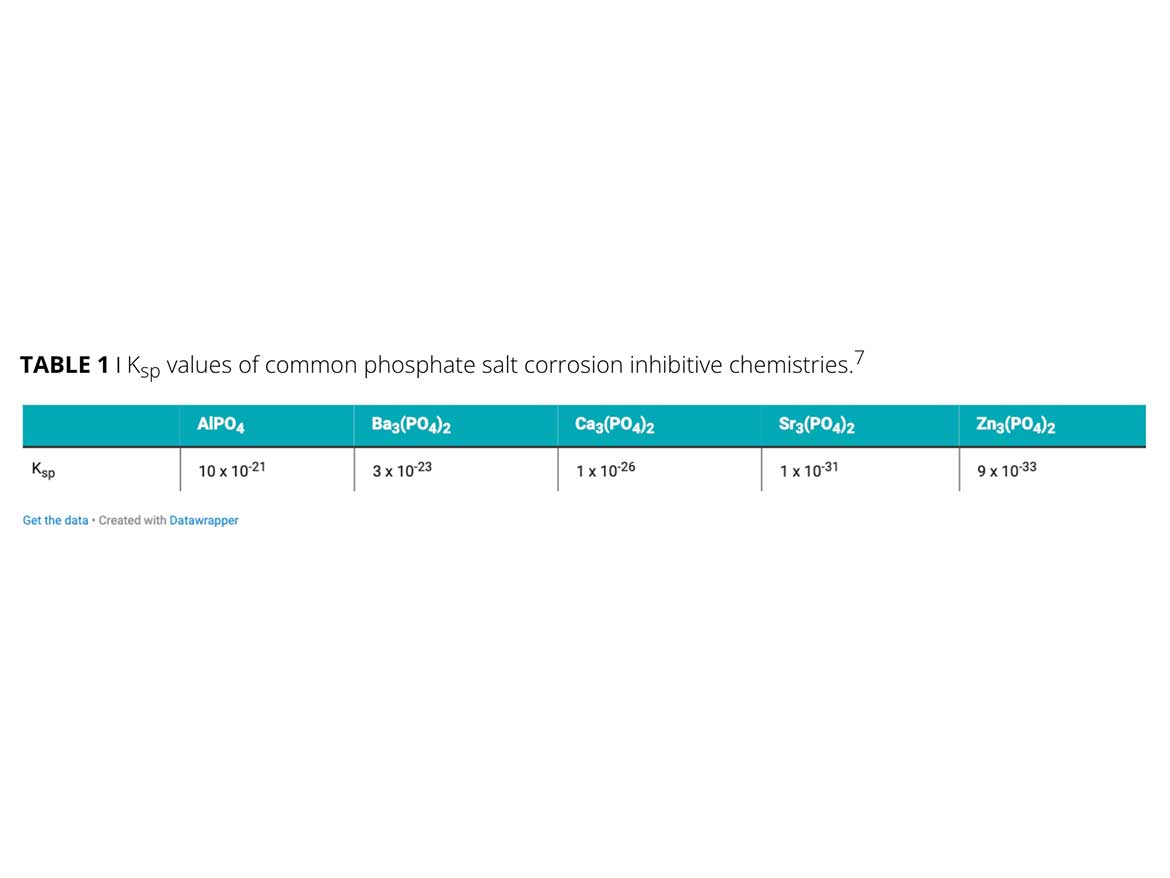
Task: Click the cell showing 3 x 10^-23
Action: pyautogui.click(x=402, y=469)
